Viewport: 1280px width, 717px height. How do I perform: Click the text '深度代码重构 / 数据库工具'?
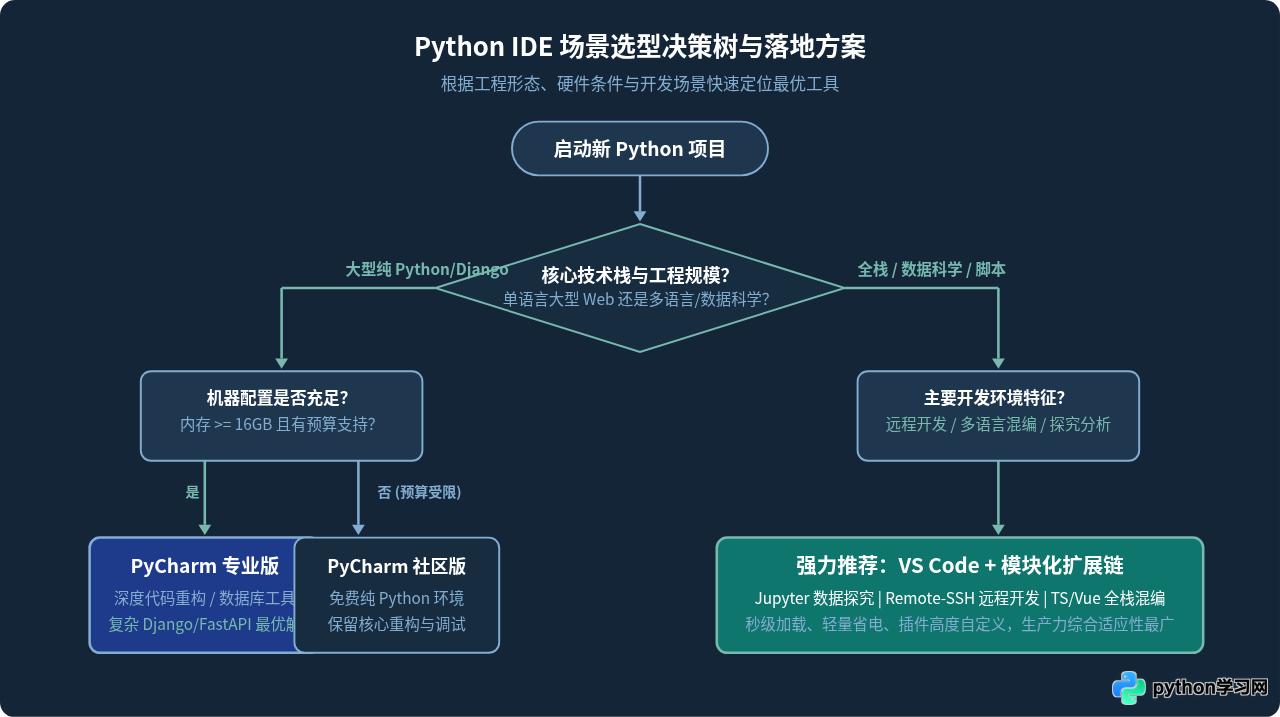(x=204, y=598)
